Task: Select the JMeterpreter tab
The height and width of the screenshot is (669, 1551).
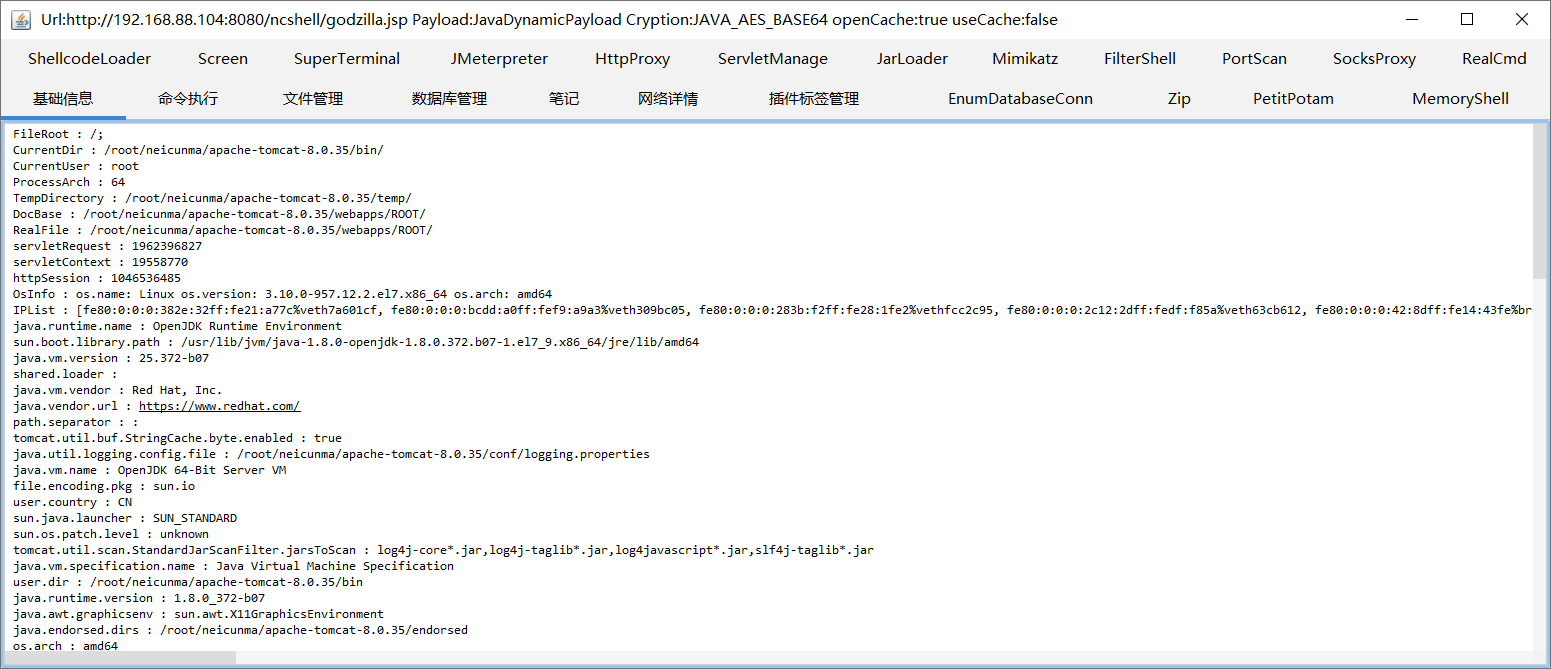Action: pos(499,59)
